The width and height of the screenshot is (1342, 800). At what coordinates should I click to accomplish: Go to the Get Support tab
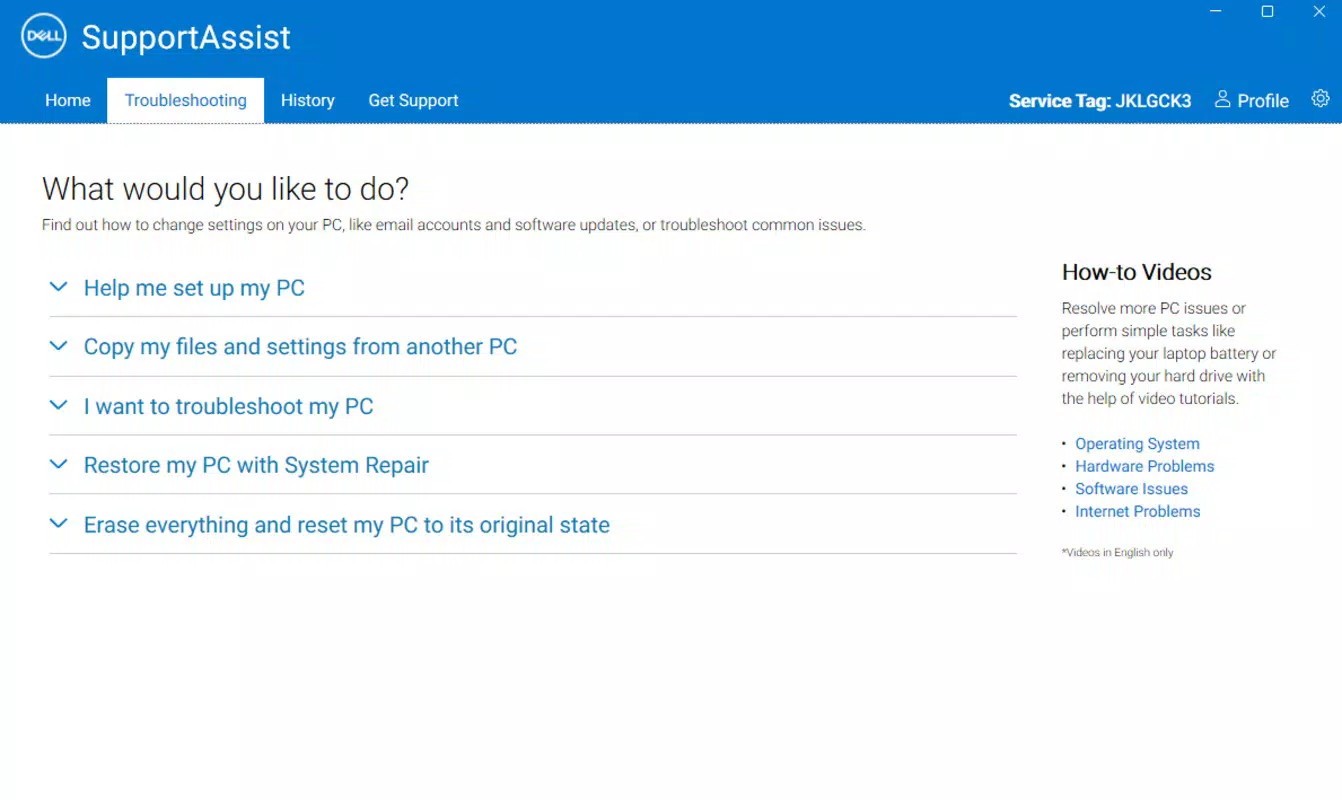click(x=413, y=100)
